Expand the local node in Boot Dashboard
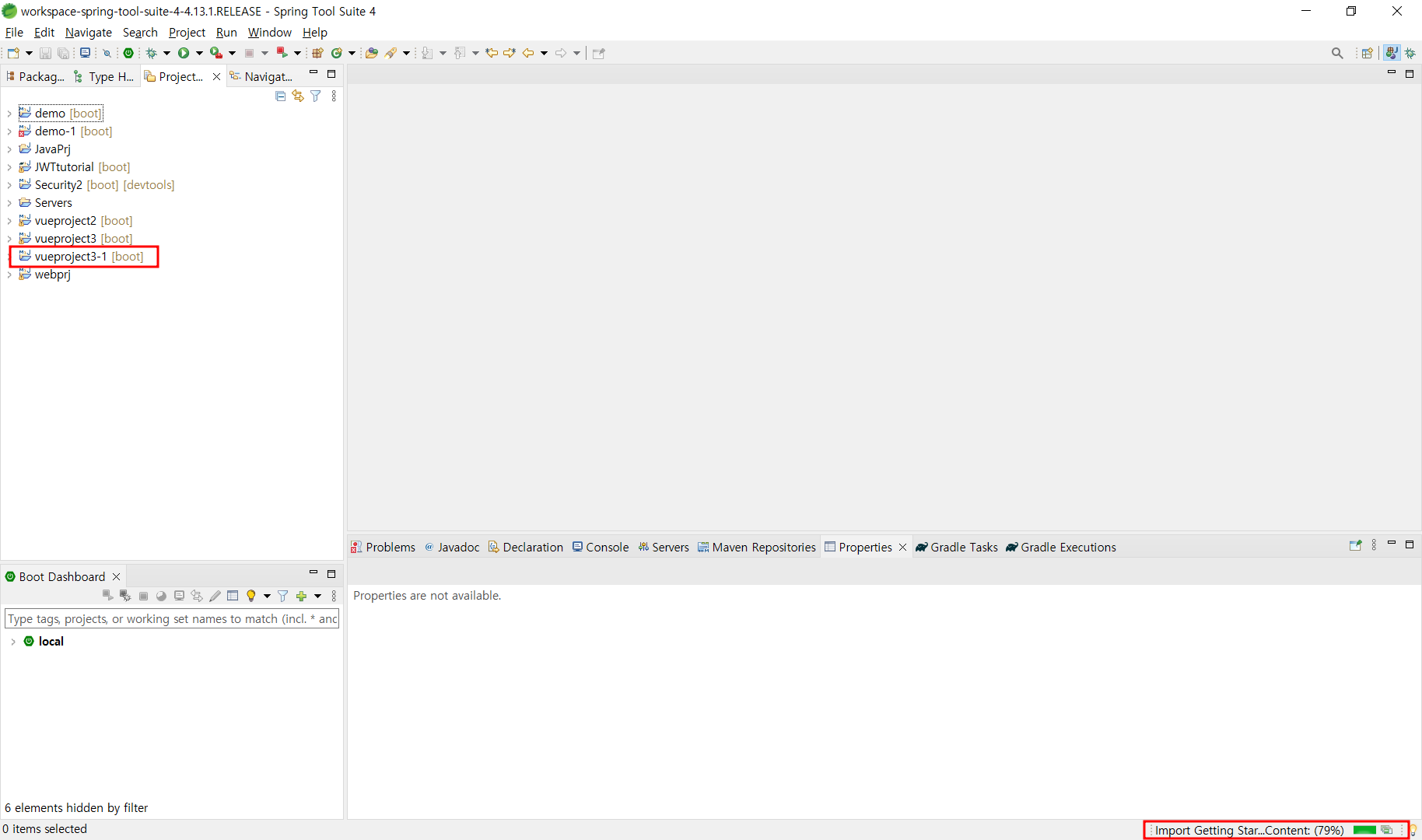Viewport: 1422px width, 840px height. pos(13,642)
